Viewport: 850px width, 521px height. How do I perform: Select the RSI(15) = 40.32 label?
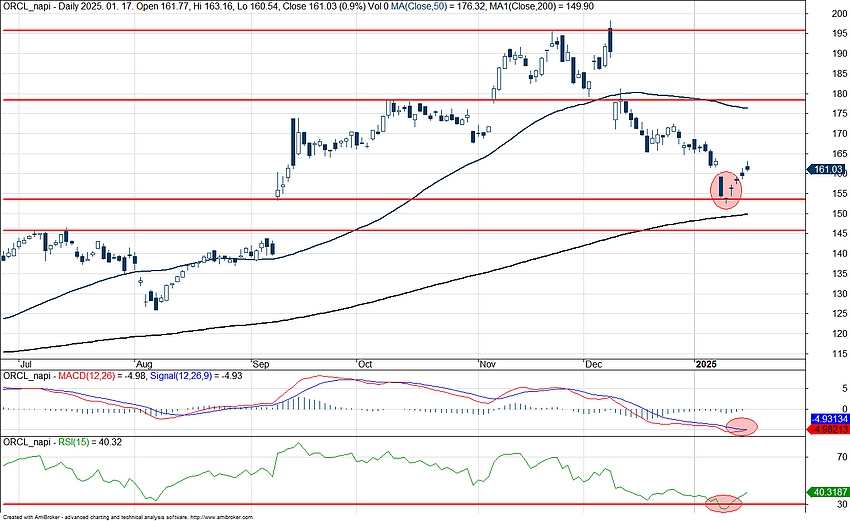click(x=89, y=442)
